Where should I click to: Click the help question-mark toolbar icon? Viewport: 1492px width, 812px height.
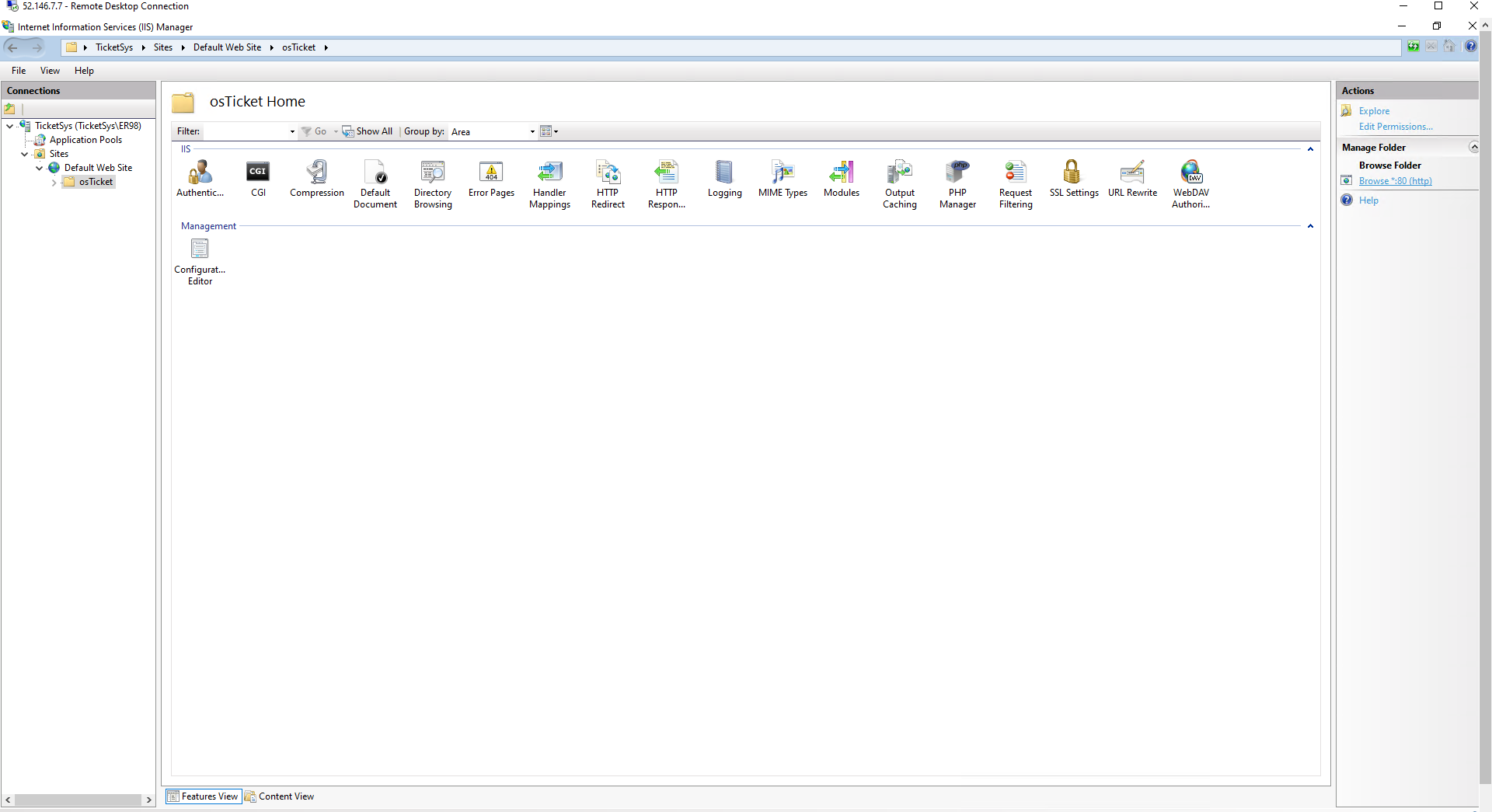point(1470,47)
